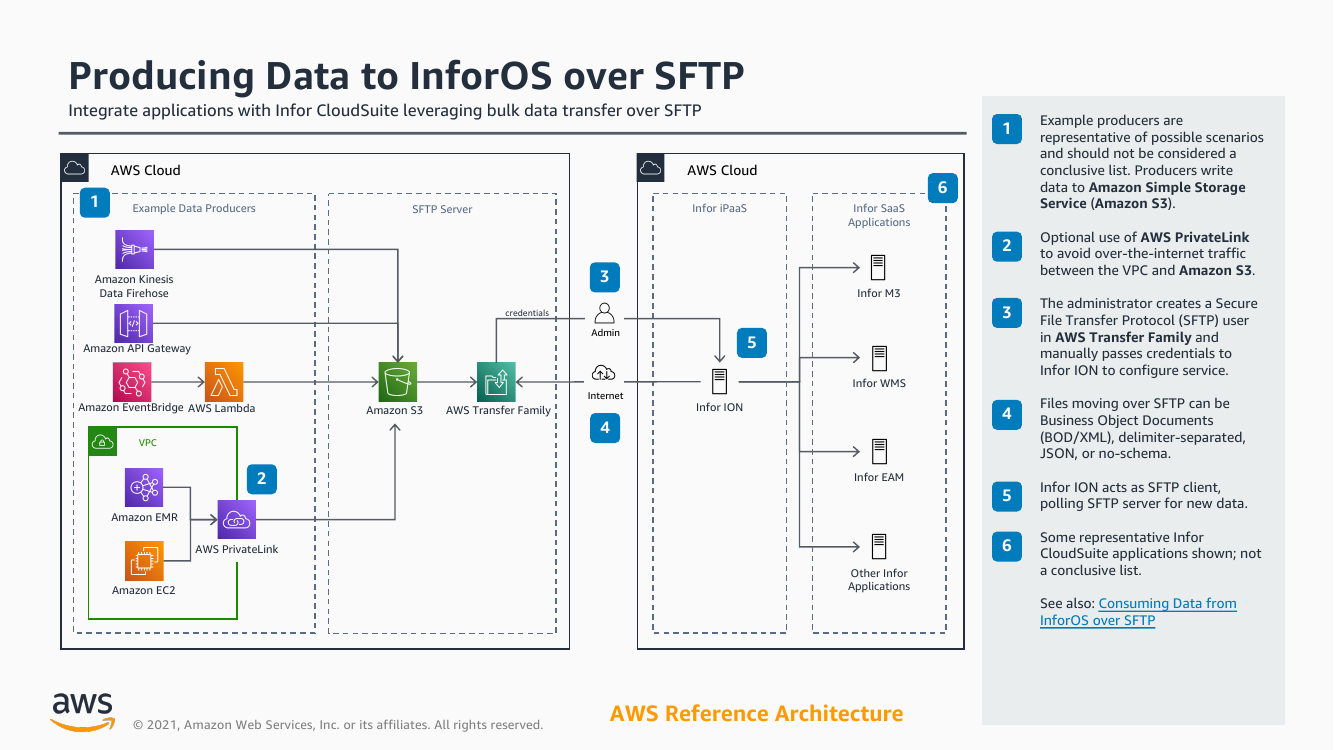Click the Infor WMS text label
This screenshot has width=1334, height=750.
pyautogui.click(x=879, y=383)
